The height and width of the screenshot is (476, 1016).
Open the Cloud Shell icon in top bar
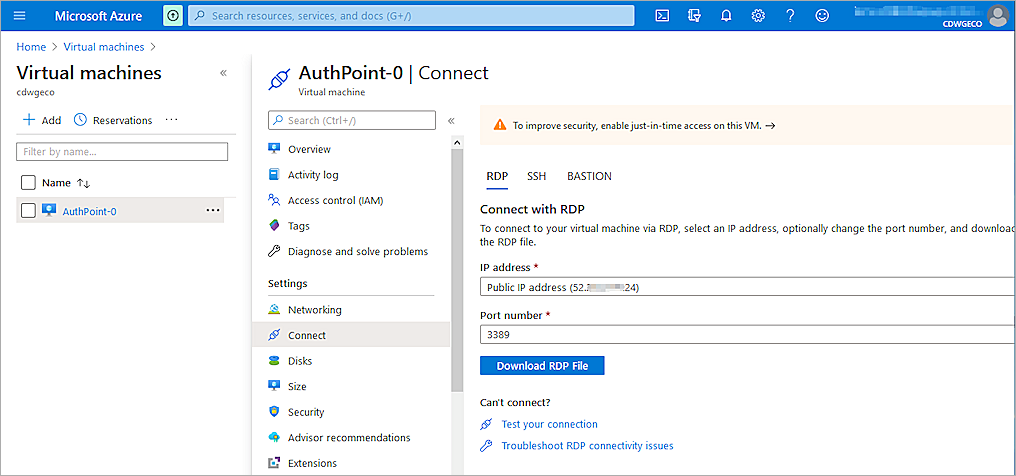662,16
